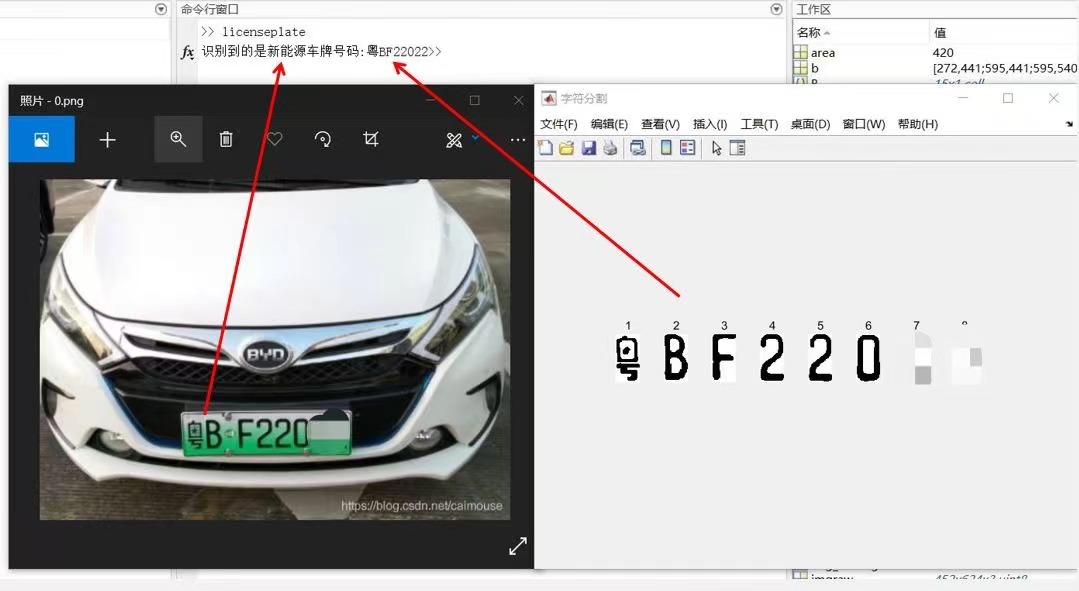Image resolution: width=1079 pixels, height=591 pixels.
Task: Select the Edit Plot arrow tool
Action: pos(716,148)
